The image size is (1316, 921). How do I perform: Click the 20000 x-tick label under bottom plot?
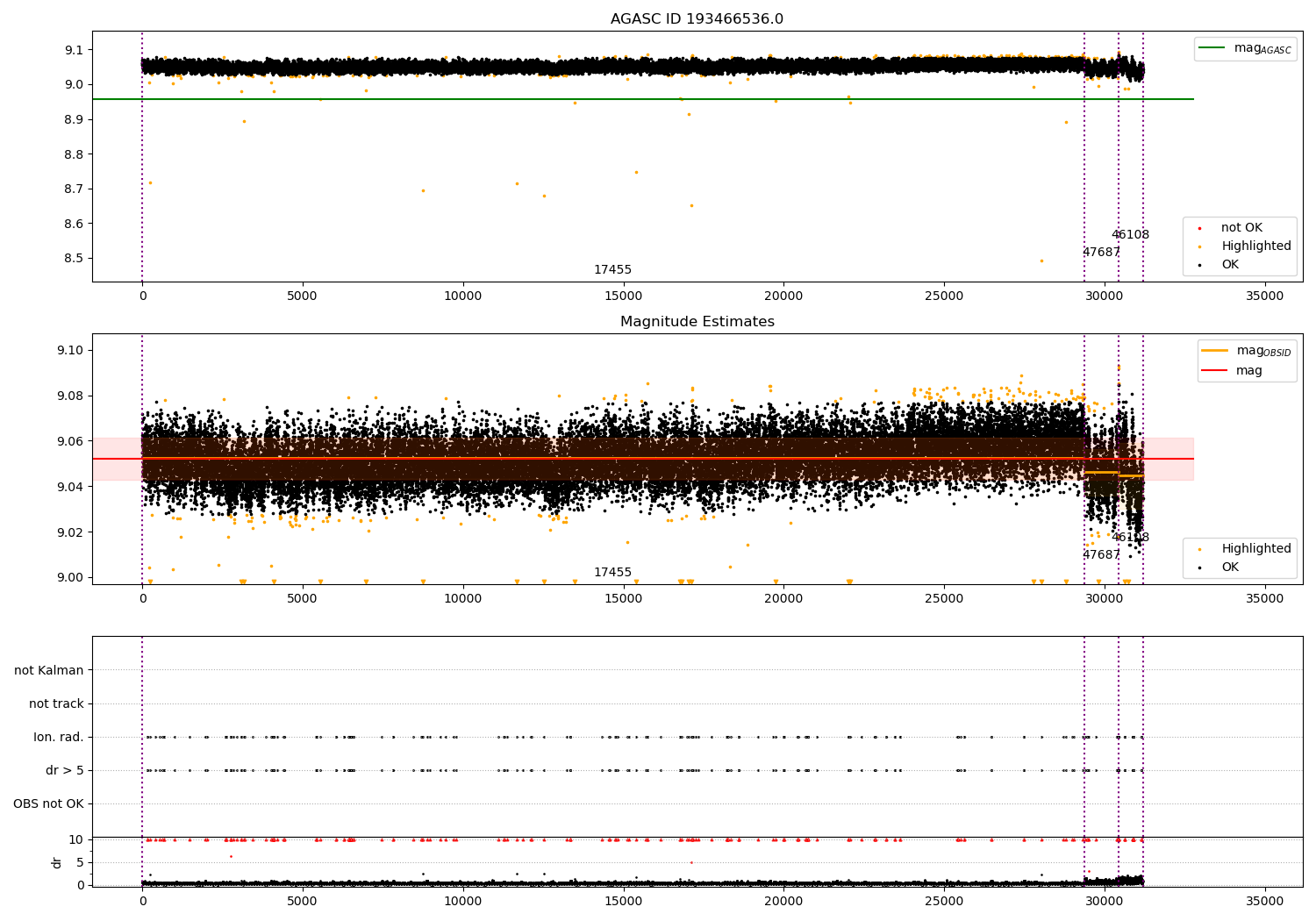[x=783, y=901]
